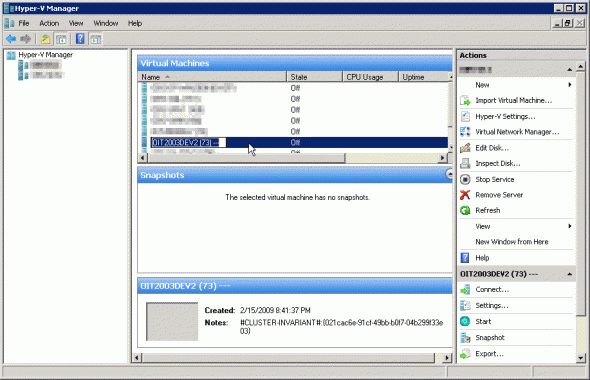Open the View menu
The image size is (590, 380).
(76, 23)
